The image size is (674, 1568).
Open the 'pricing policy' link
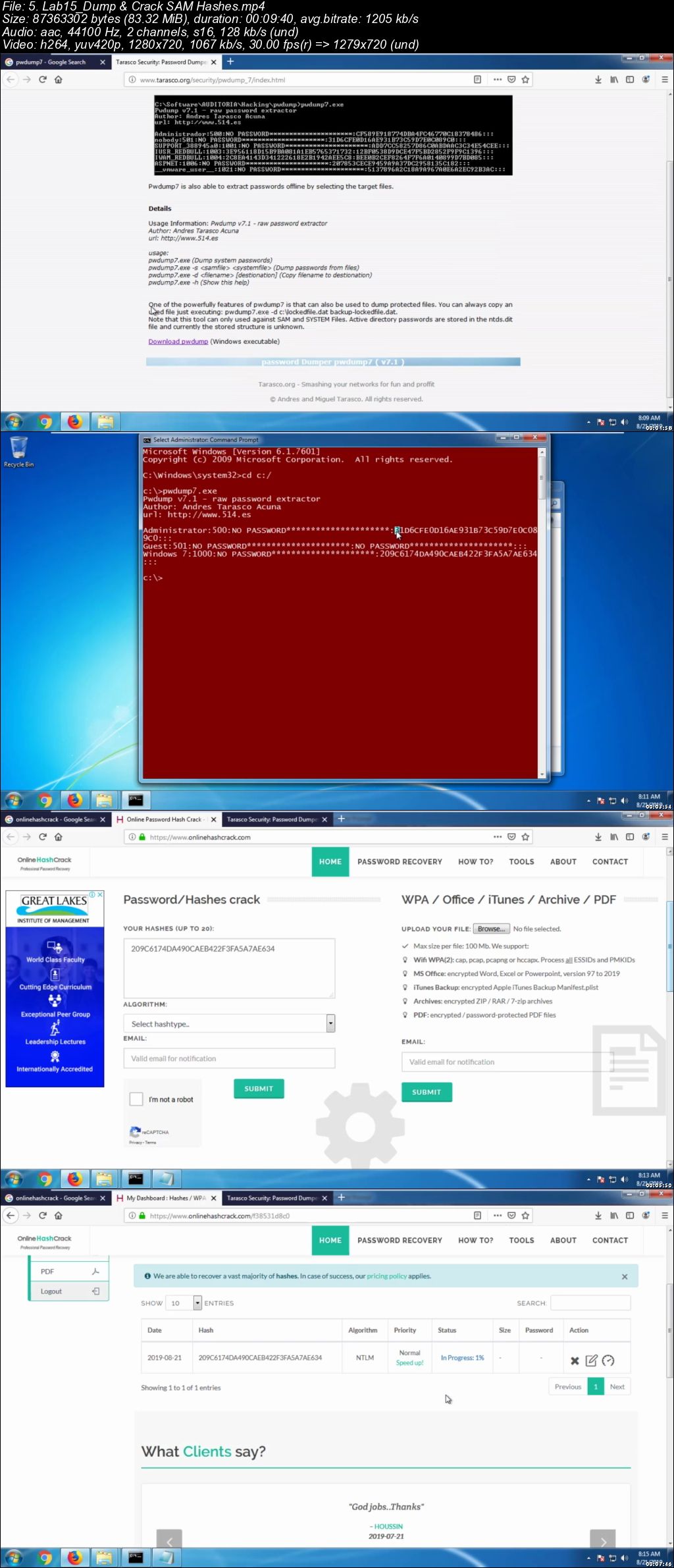(386, 1276)
